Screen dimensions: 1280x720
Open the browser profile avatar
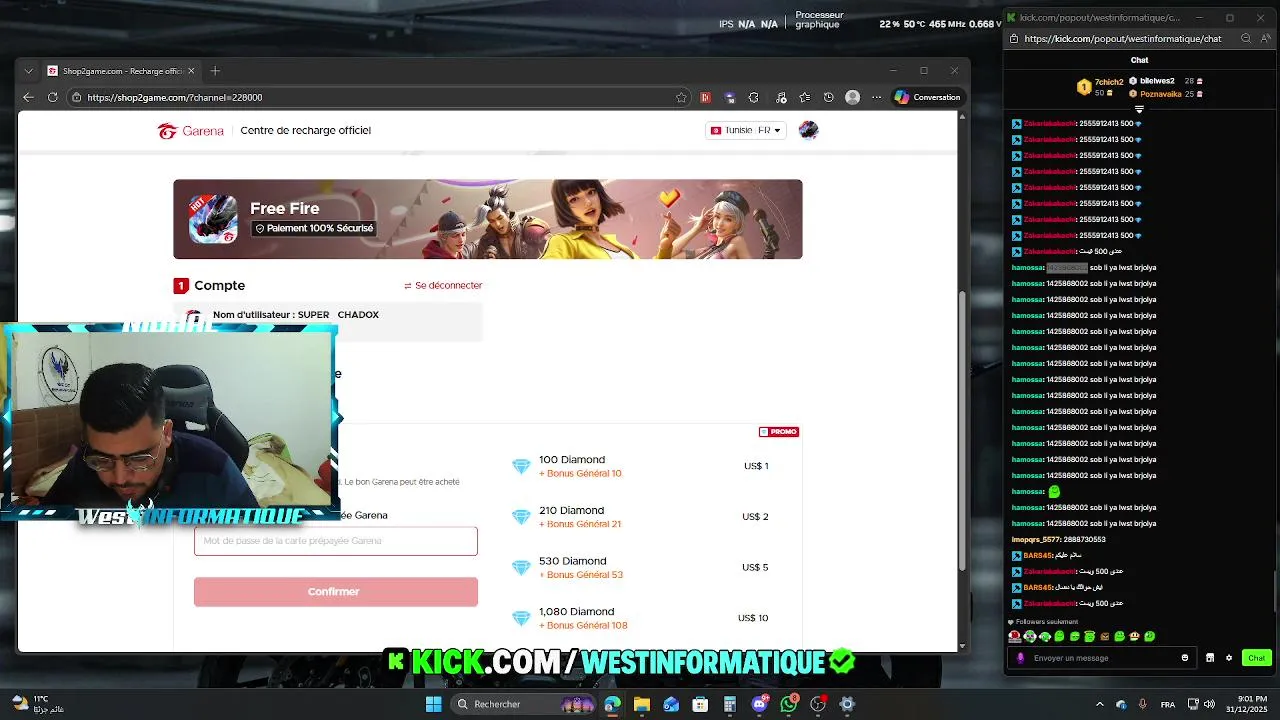852,97
